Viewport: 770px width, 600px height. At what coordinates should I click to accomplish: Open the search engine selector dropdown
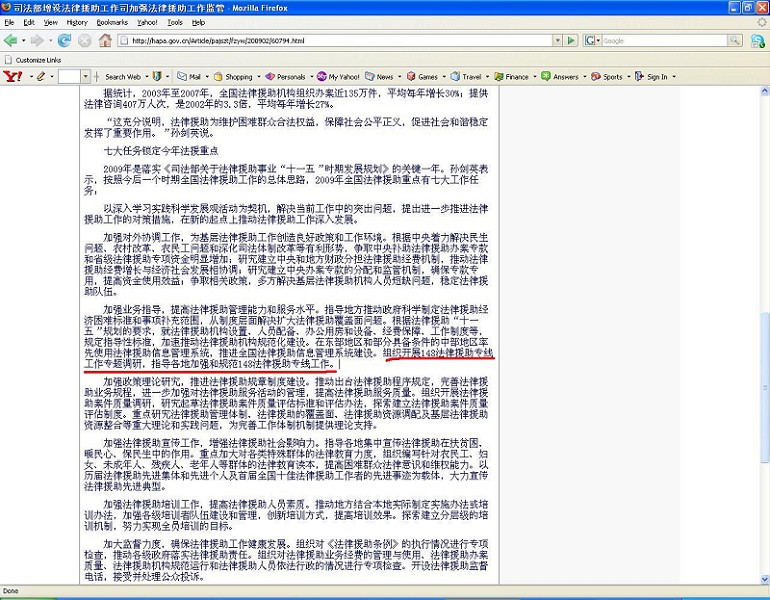click(593, 40)
